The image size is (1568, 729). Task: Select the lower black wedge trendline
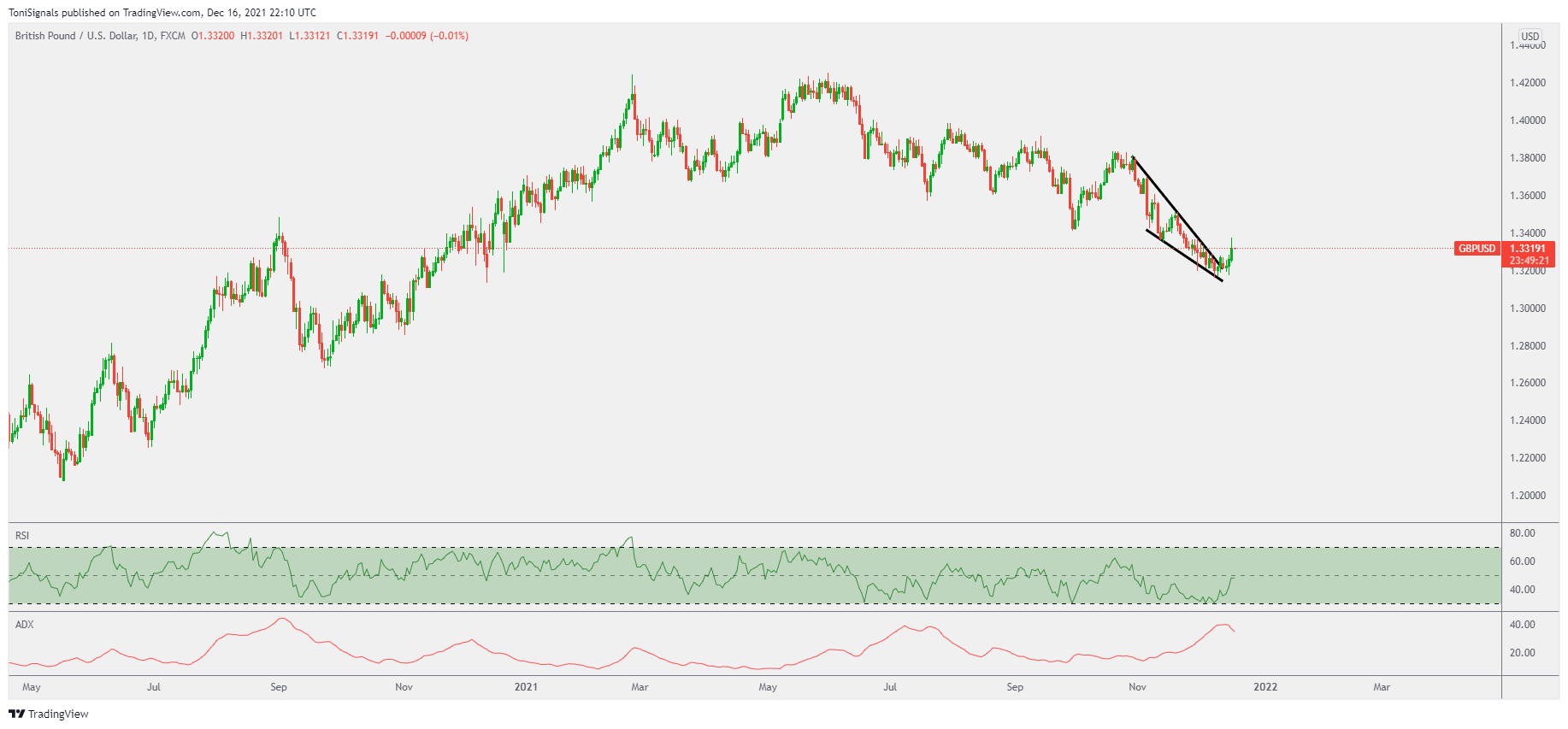pos(1184,255)
